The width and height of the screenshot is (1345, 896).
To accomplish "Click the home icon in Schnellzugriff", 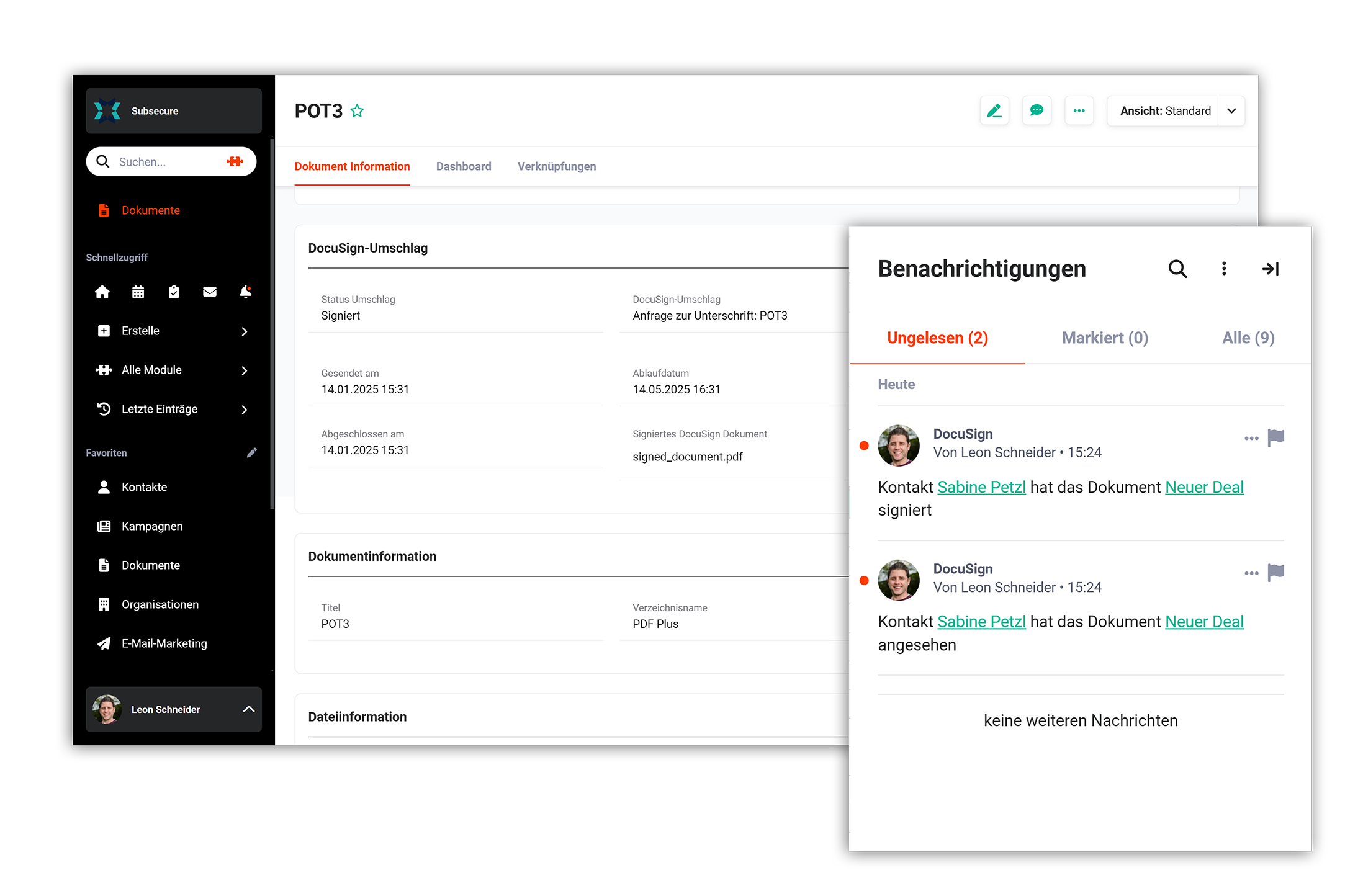I will click(x=102, y=292).
